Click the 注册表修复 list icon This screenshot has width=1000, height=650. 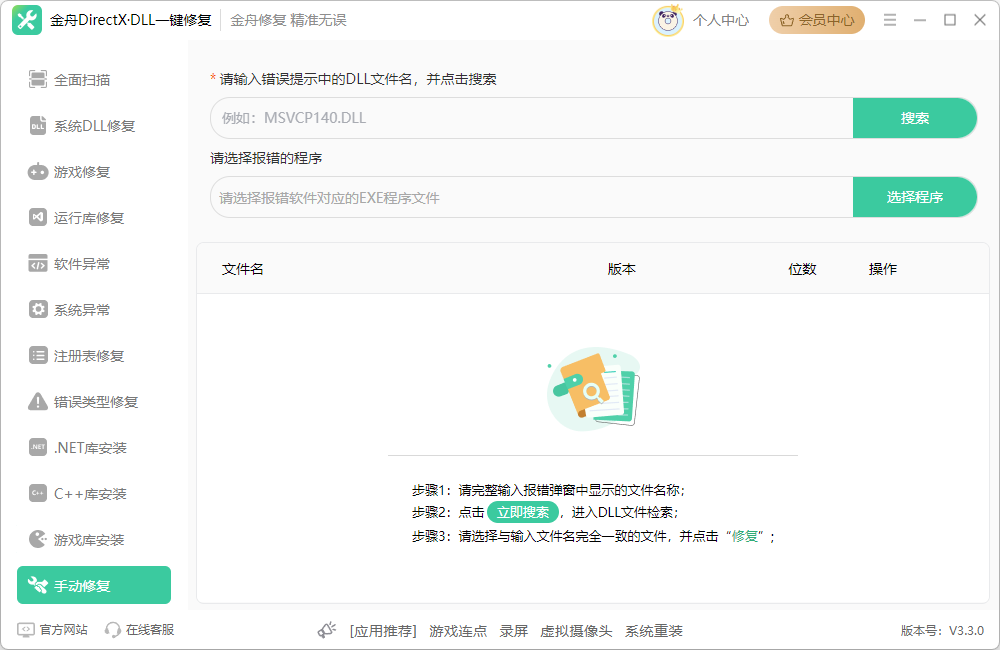[x=38, y=355]
